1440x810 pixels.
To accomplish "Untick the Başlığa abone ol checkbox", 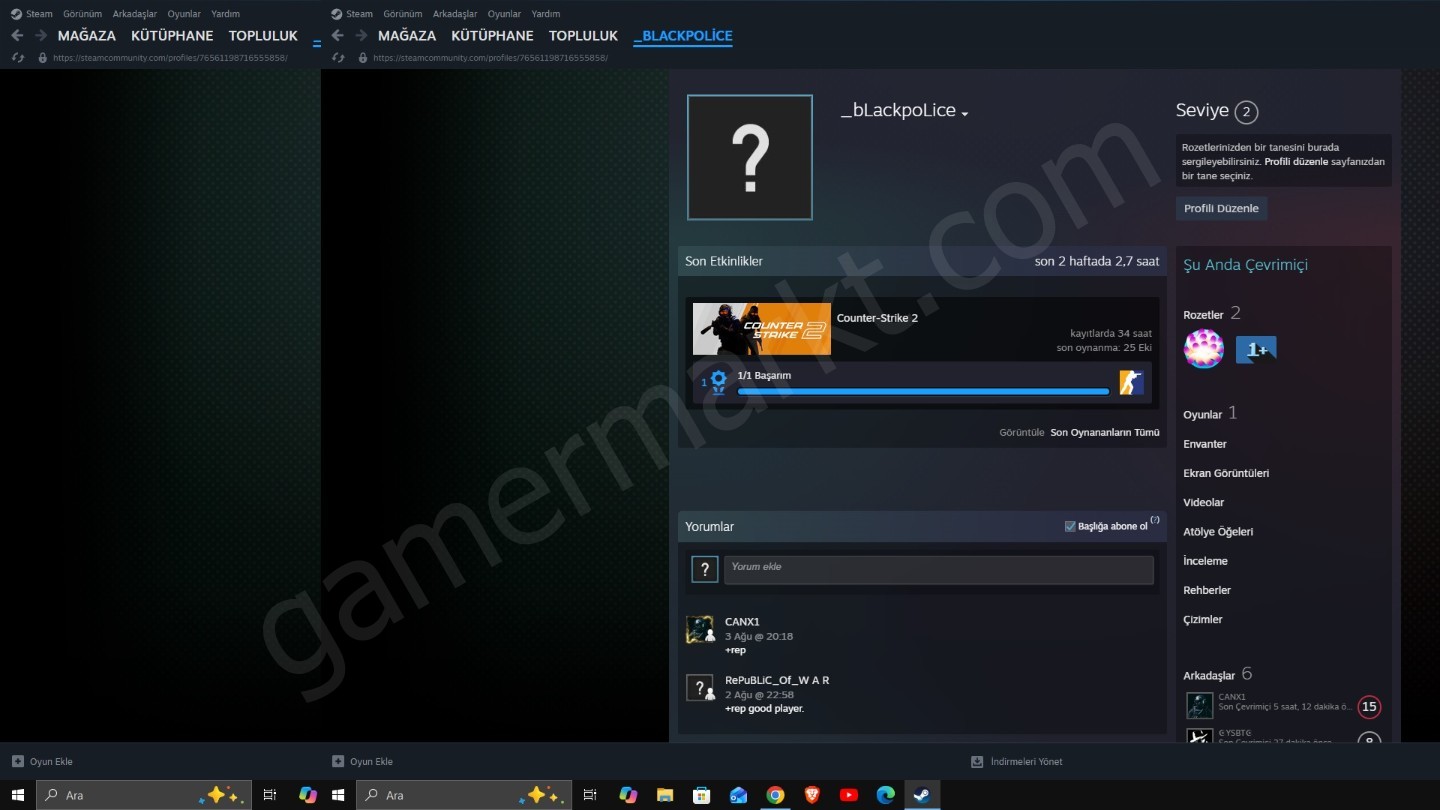I will click(x=1070, y=526).
